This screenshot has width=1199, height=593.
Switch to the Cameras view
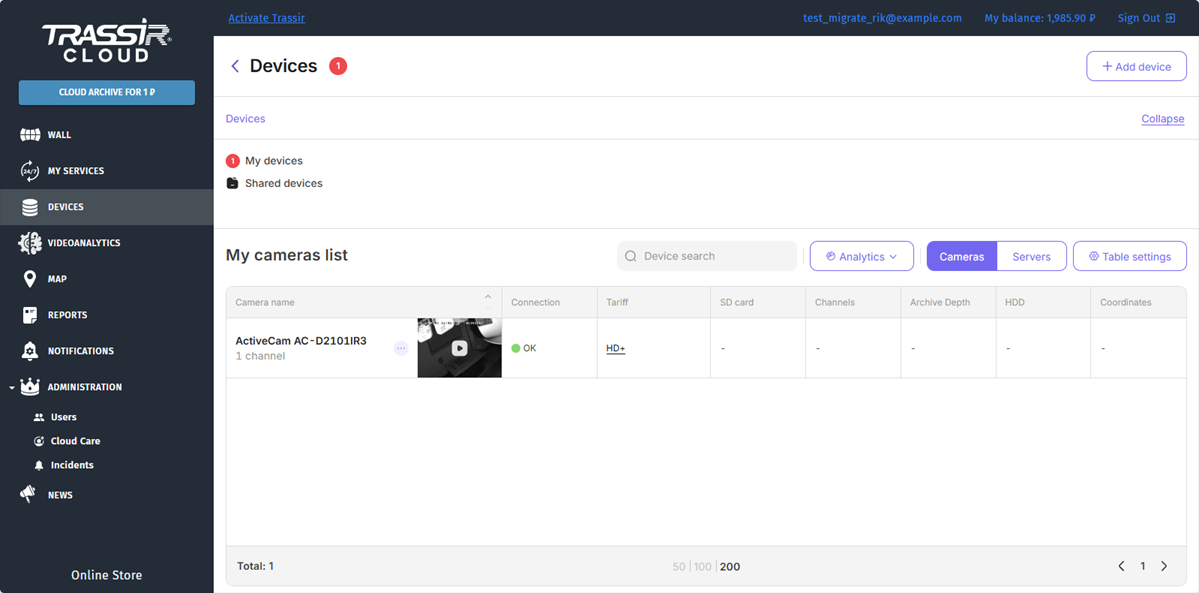tap(962, 257)
